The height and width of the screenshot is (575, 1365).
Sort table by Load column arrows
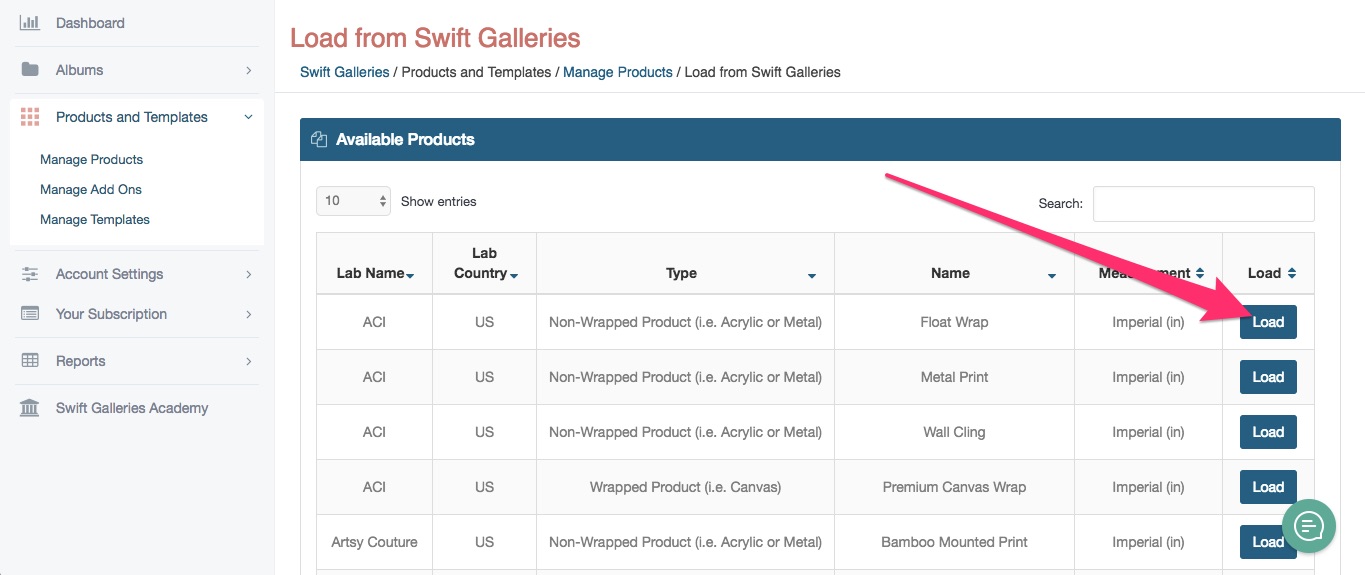(x=1292, y=273)
